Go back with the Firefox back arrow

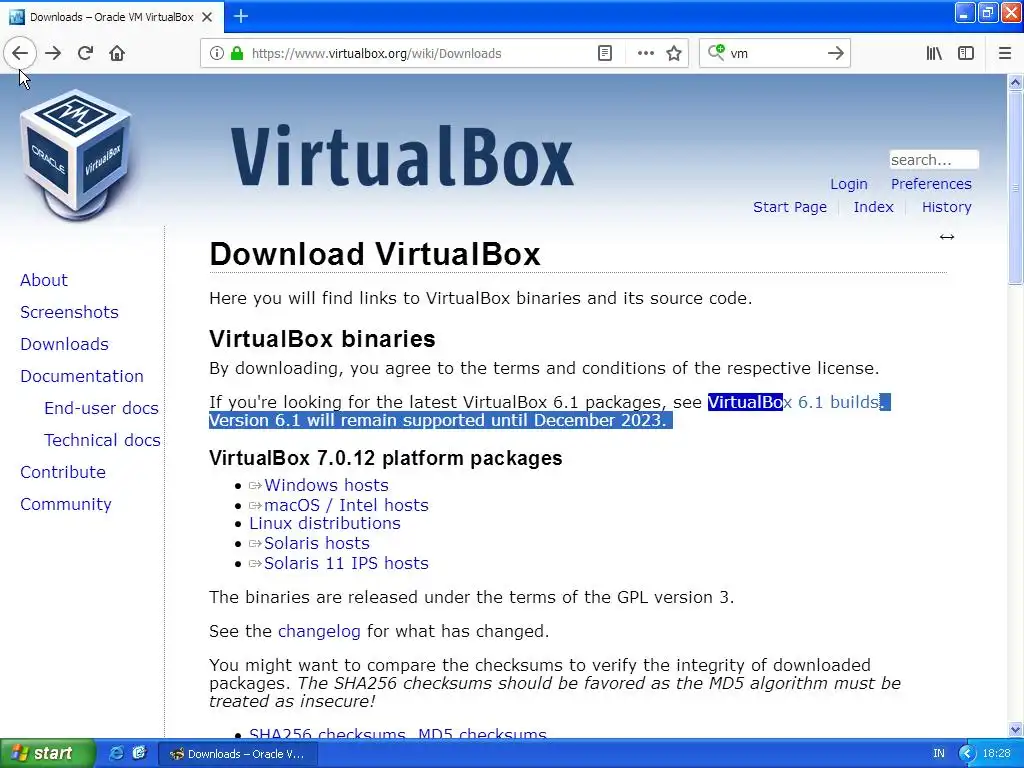coord(20,53)
